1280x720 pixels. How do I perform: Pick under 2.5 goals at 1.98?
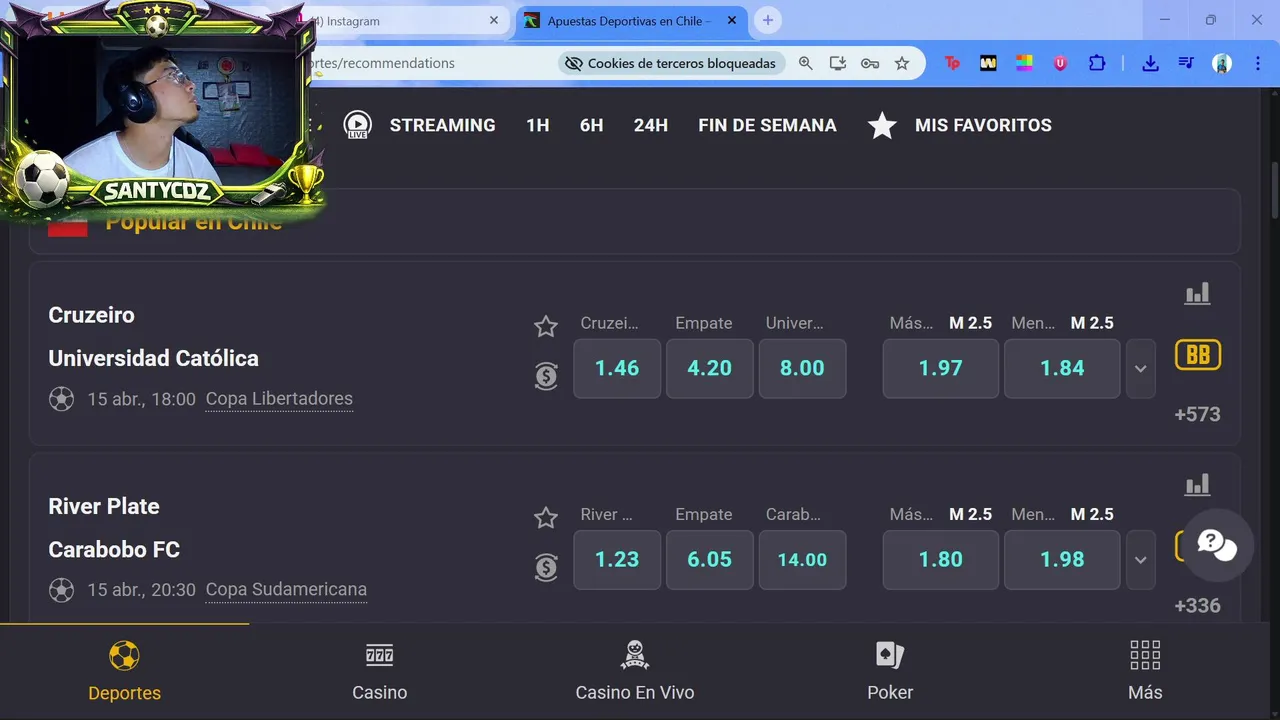coord(1062,559)
